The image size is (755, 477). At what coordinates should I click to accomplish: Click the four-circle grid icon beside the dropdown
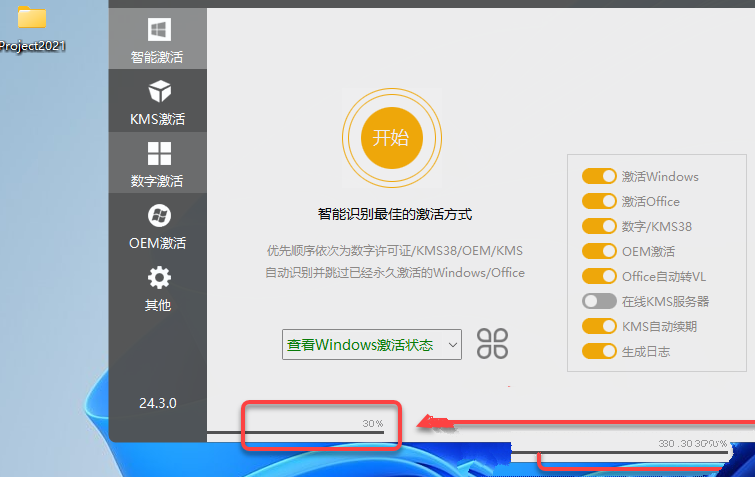[x=492, y=344]
